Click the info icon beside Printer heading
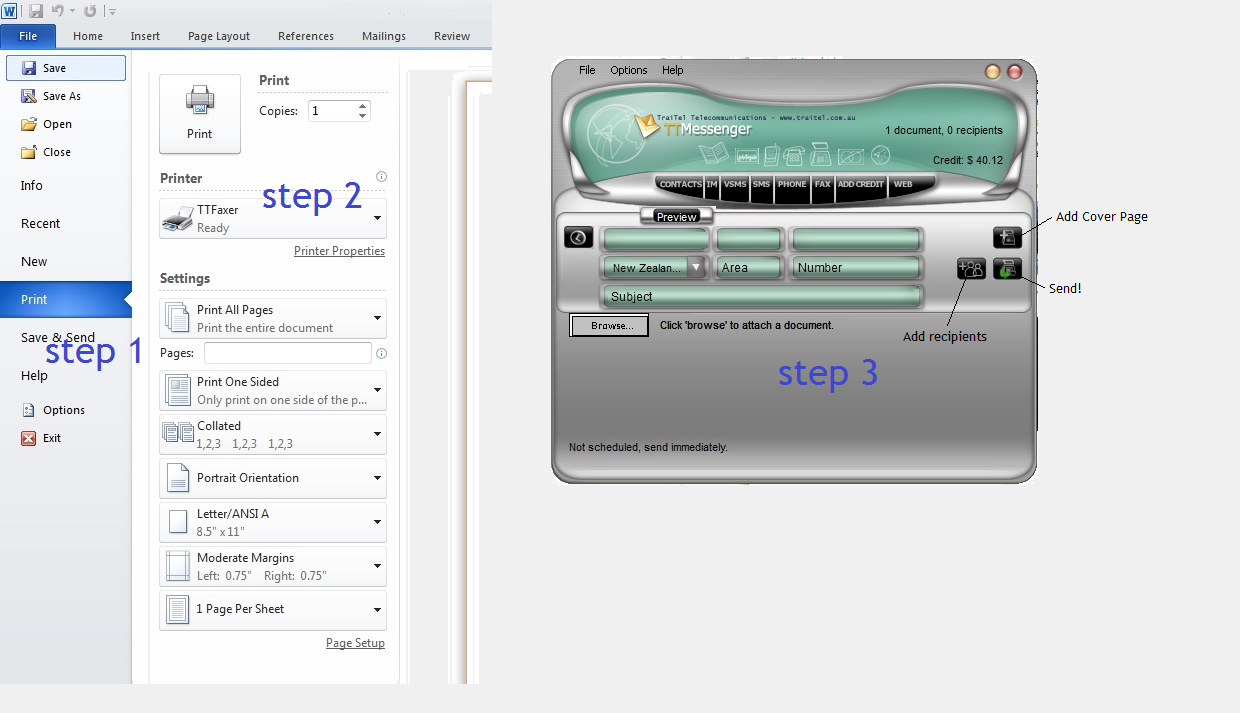The width and height of the screenshot is (1240, 713). 381,177
